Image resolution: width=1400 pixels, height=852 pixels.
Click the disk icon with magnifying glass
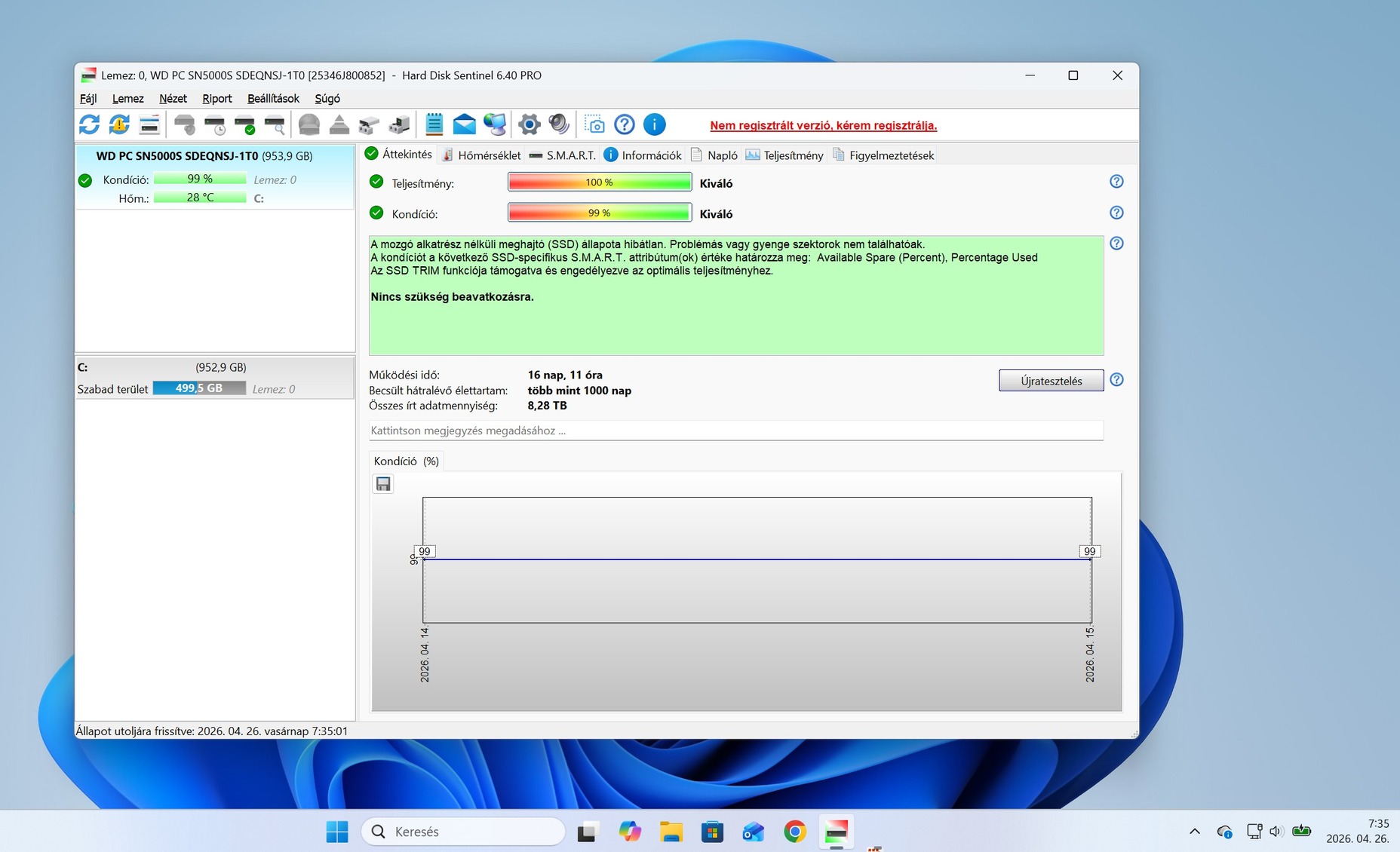pyautogui.click(x=275, y=124)
